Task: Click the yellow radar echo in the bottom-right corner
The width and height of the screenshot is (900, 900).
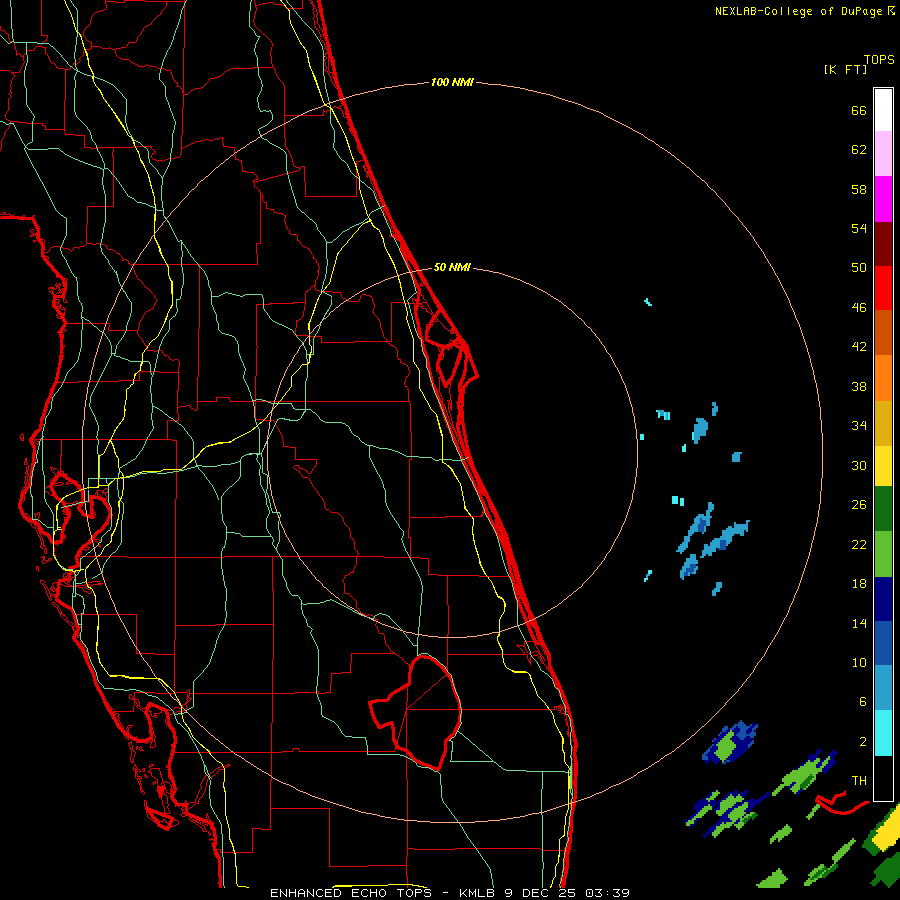Action: (887, 833)
